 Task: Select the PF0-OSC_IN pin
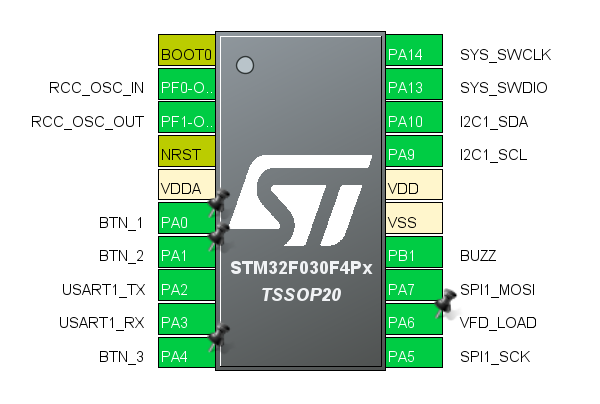click(186, 86)
